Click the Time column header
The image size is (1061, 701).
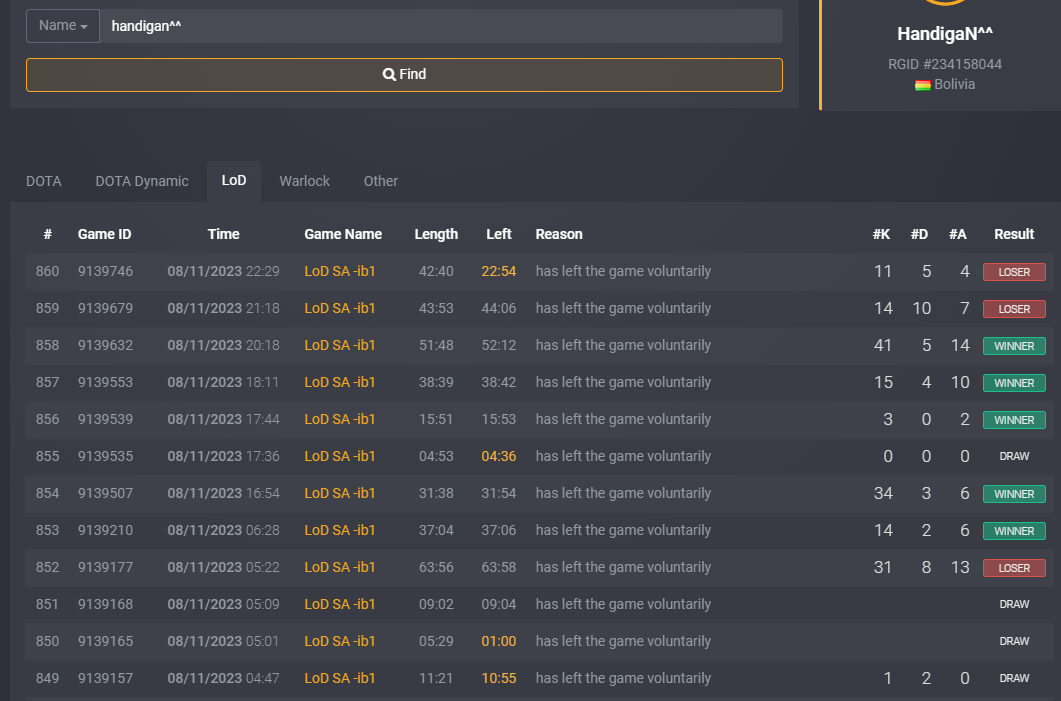click(x=223, y=234)
